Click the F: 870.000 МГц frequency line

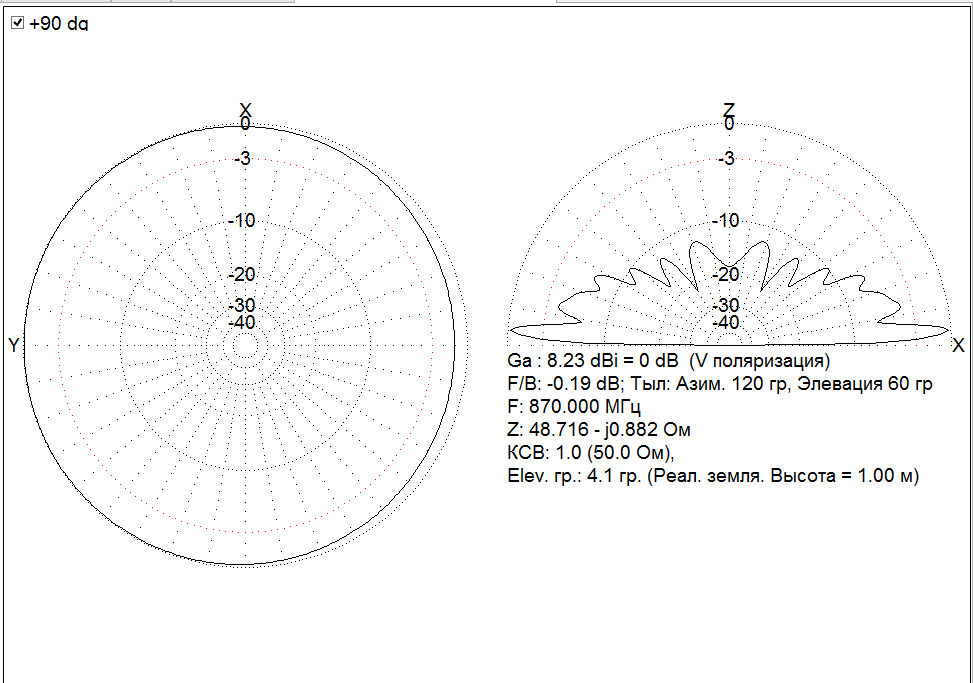click(574, 407)
